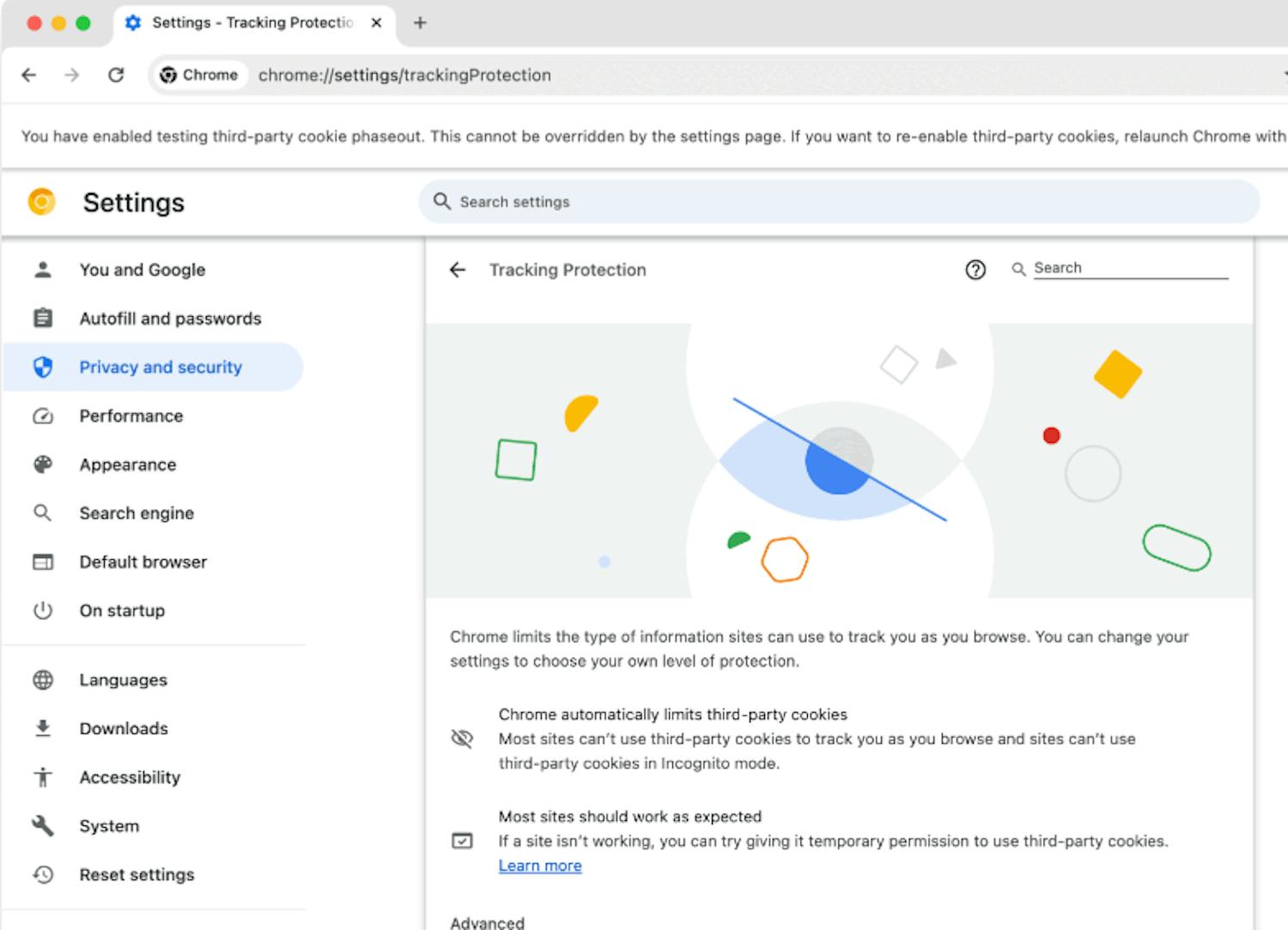Select the Appearance palette icon
1288x930 pixels.
tap(43, 465)
